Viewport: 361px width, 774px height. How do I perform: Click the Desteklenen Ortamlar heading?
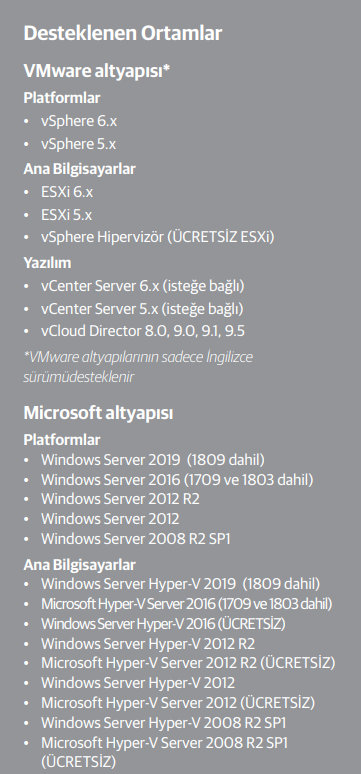[x=122, y=34]
